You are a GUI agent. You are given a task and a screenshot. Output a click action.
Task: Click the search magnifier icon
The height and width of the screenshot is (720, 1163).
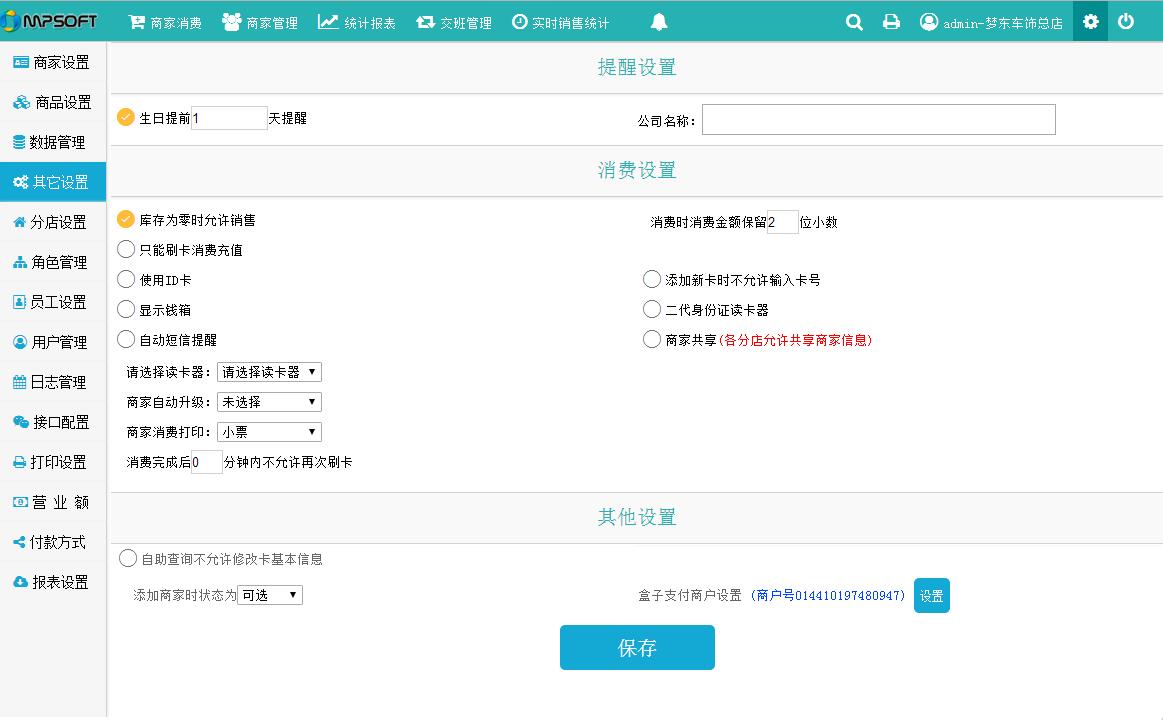[x=854, y=22]
